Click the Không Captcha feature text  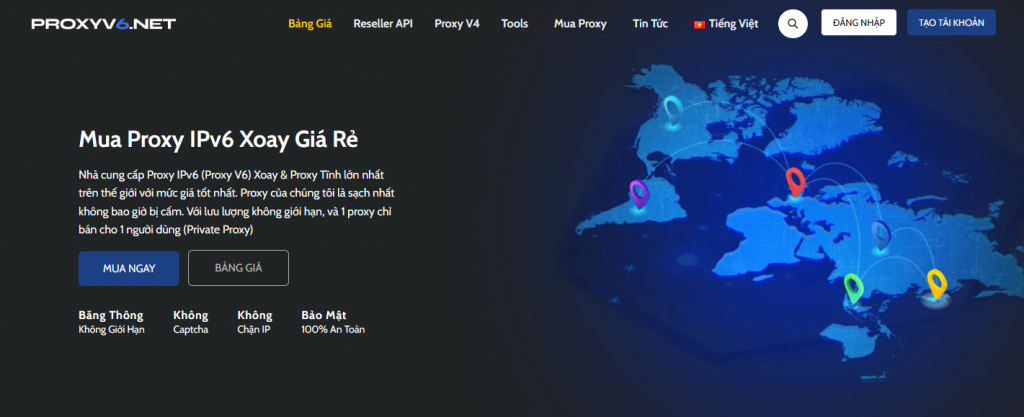pyautogui.click(x=191, y=322)
